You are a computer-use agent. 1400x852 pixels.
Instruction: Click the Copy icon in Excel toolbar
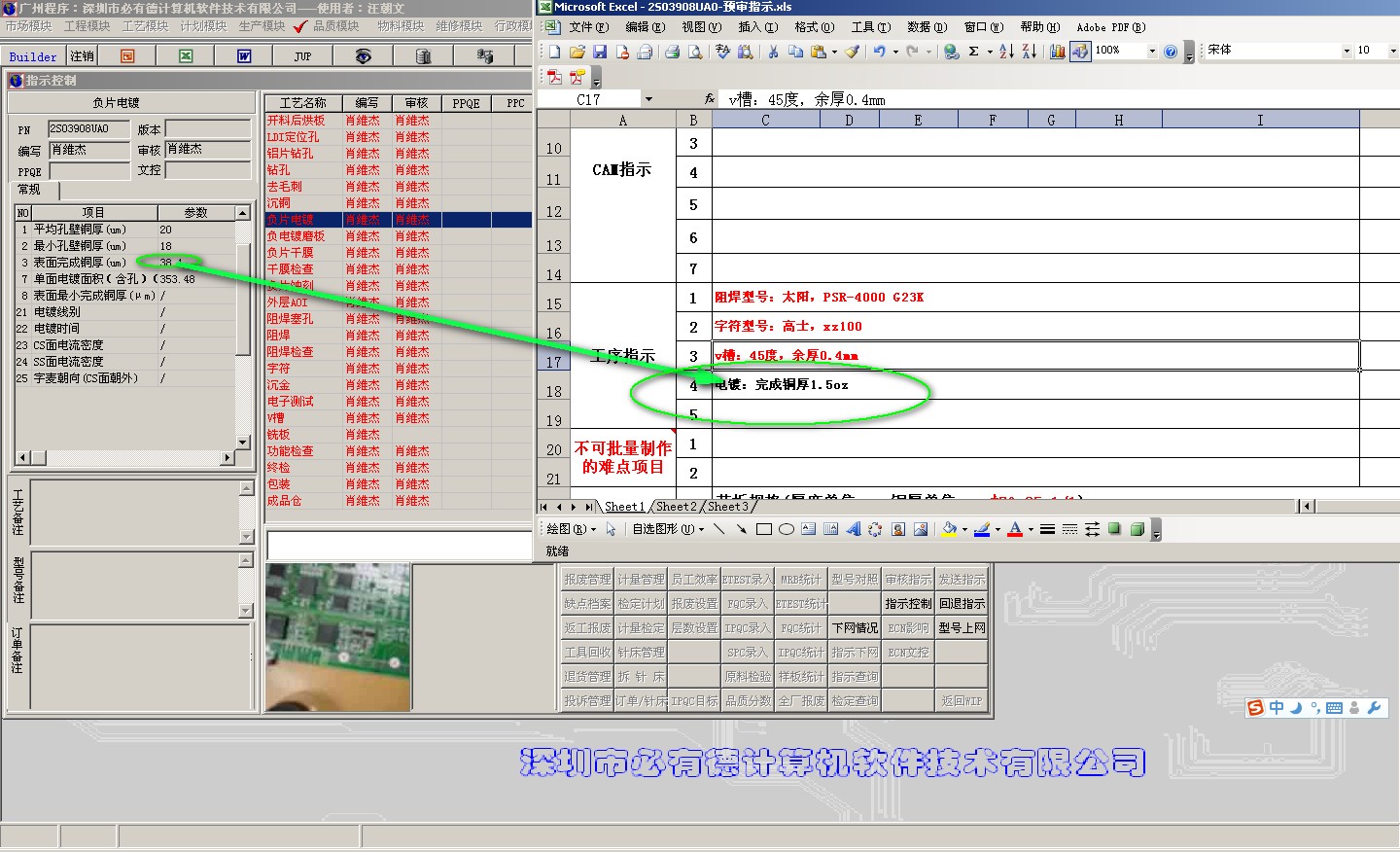pyautogui.click(x=795, y=52)
